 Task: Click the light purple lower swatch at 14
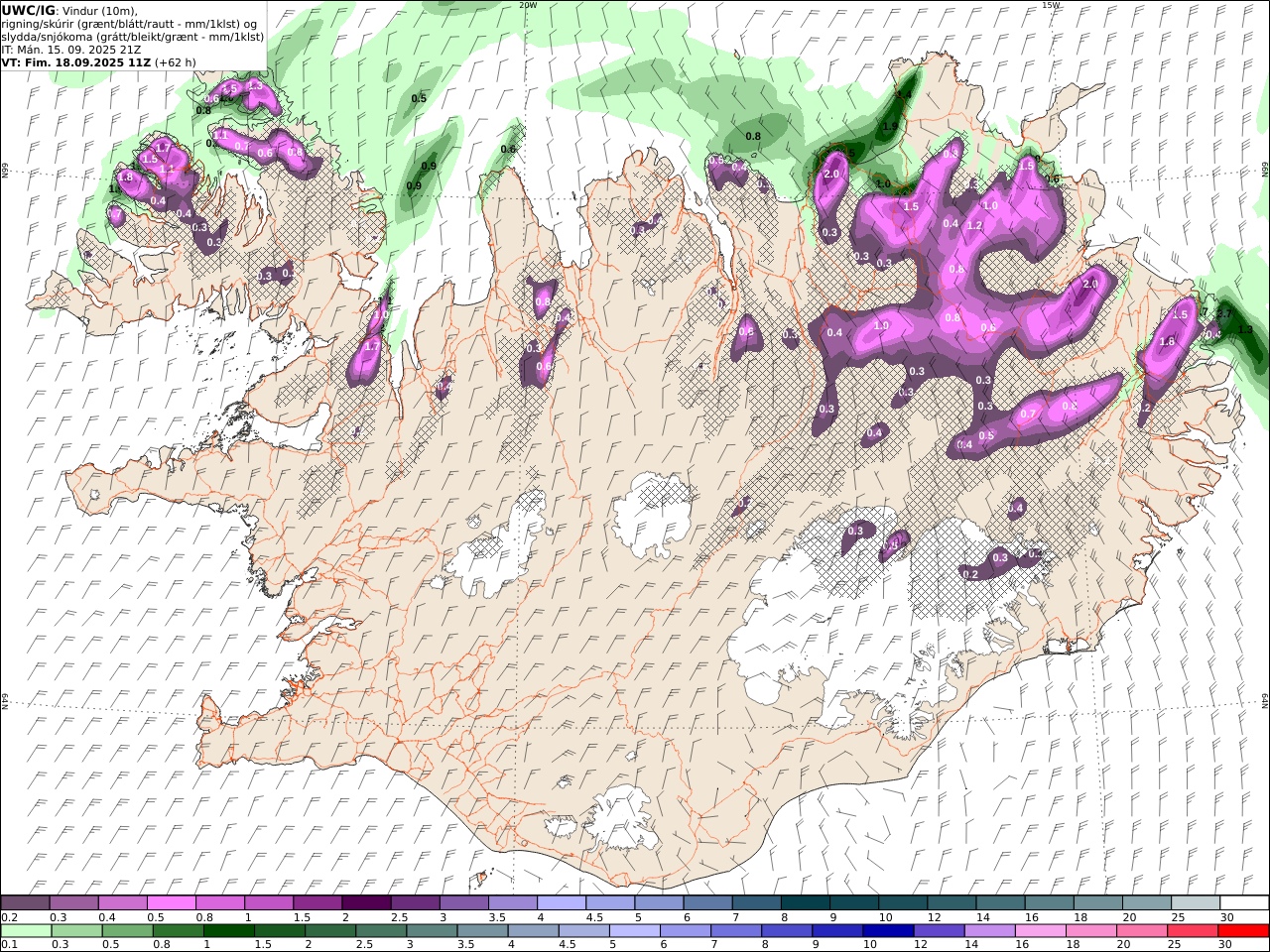[x=989, y=930]
